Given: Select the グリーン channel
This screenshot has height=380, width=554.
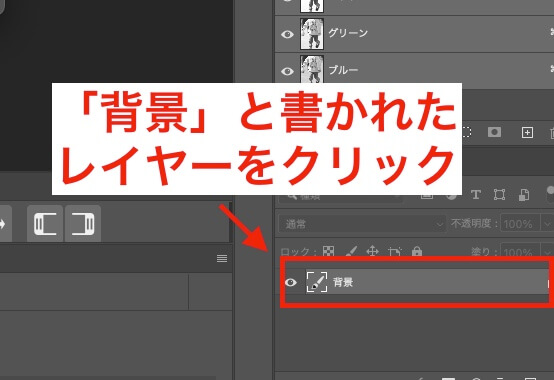Looking at the screenshot, I should pos(414,34).
